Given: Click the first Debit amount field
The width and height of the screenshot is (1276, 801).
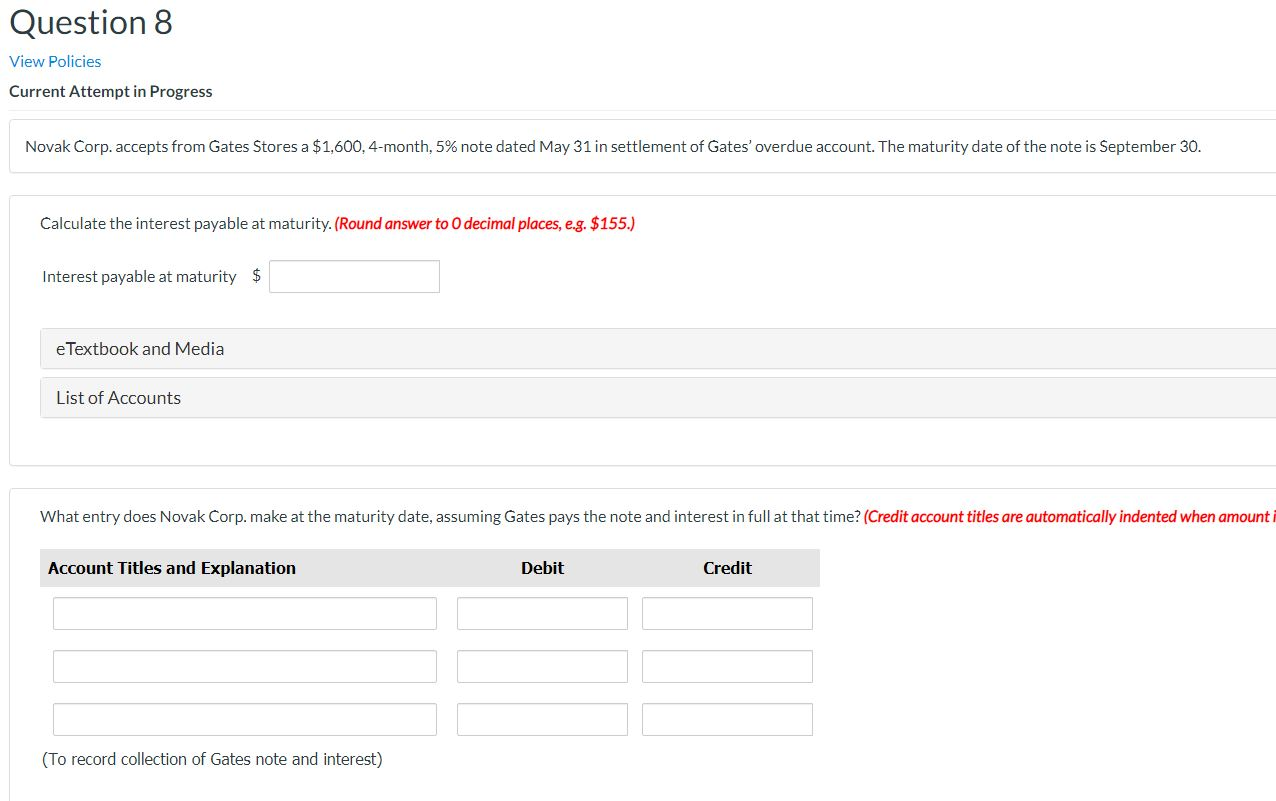Looking at the screenshot, I should tap(542, 613).
